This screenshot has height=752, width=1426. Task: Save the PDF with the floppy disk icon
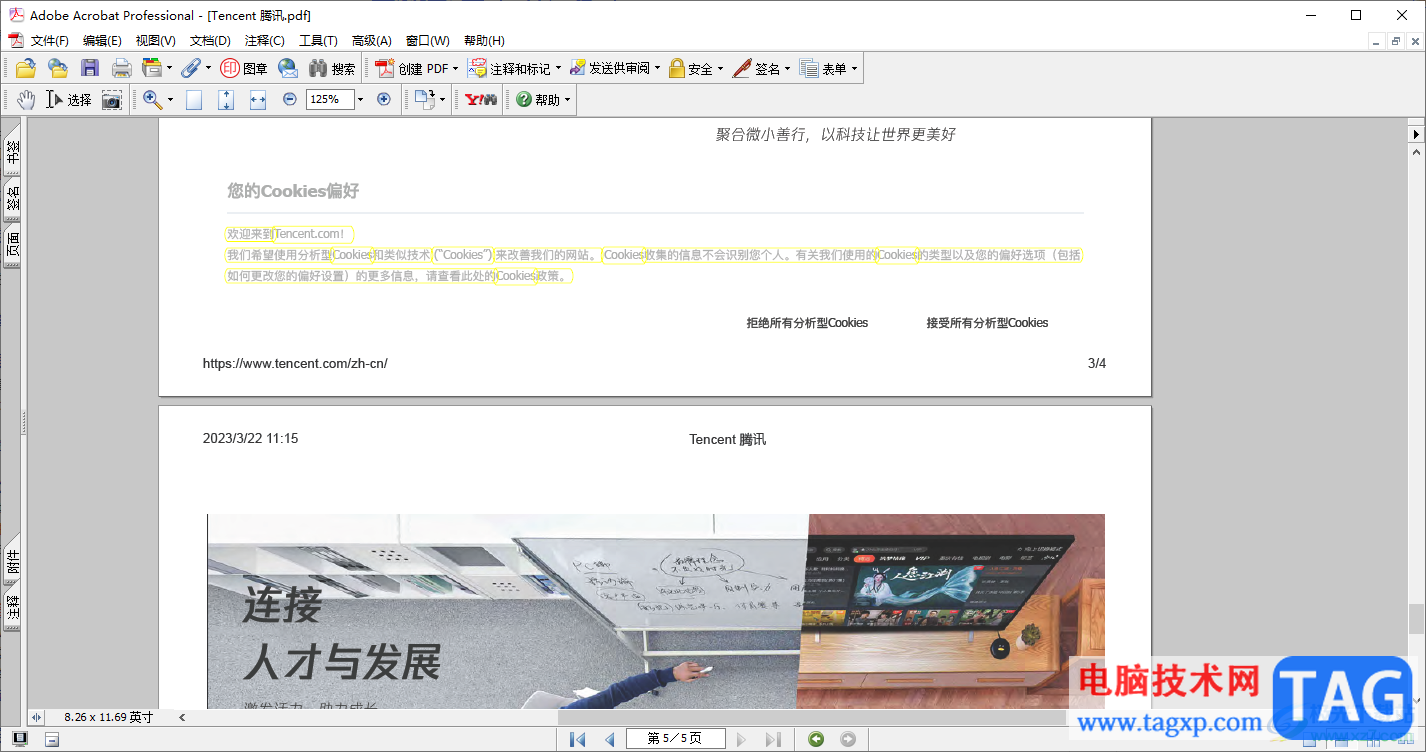pyautogui.click(x=90, y=68)
